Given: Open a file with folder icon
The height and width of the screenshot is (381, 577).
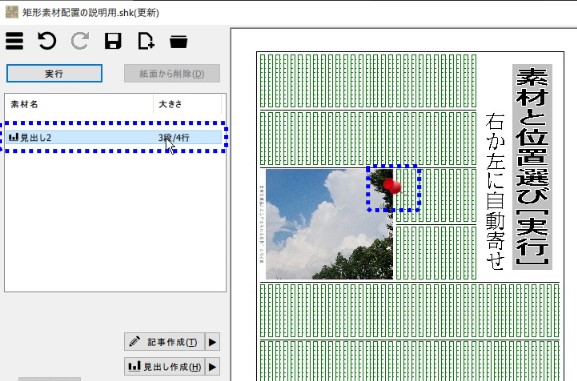Looking at the screenshot, I should [x=178, y=42].
